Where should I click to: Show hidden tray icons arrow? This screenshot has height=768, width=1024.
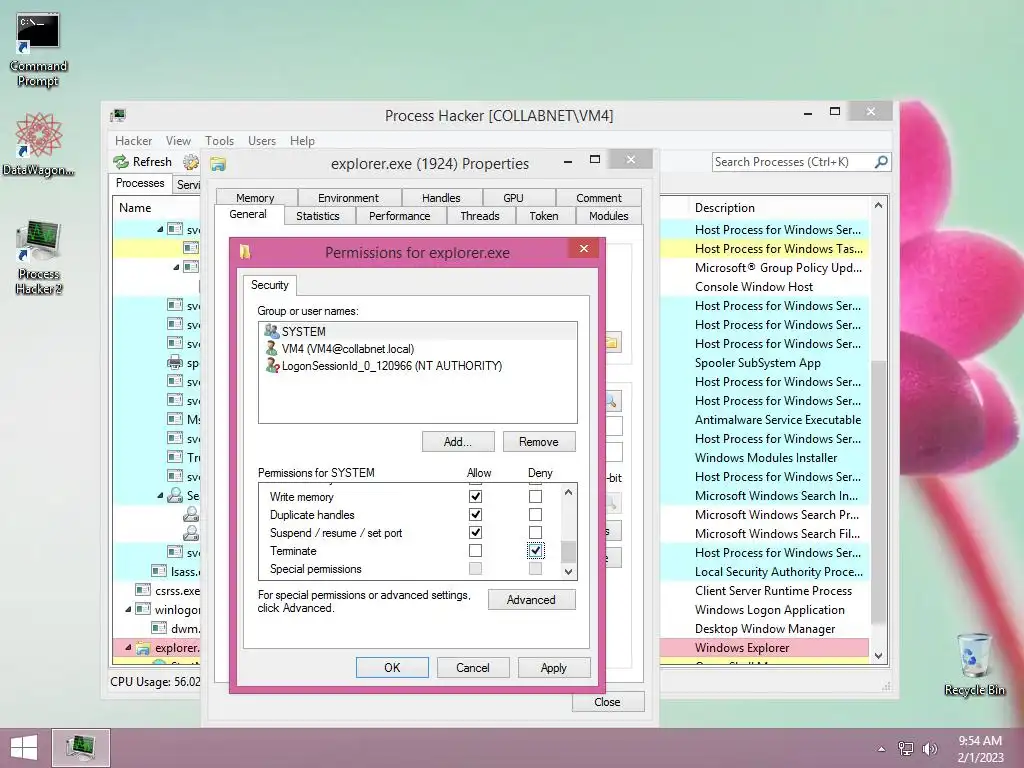881,749
